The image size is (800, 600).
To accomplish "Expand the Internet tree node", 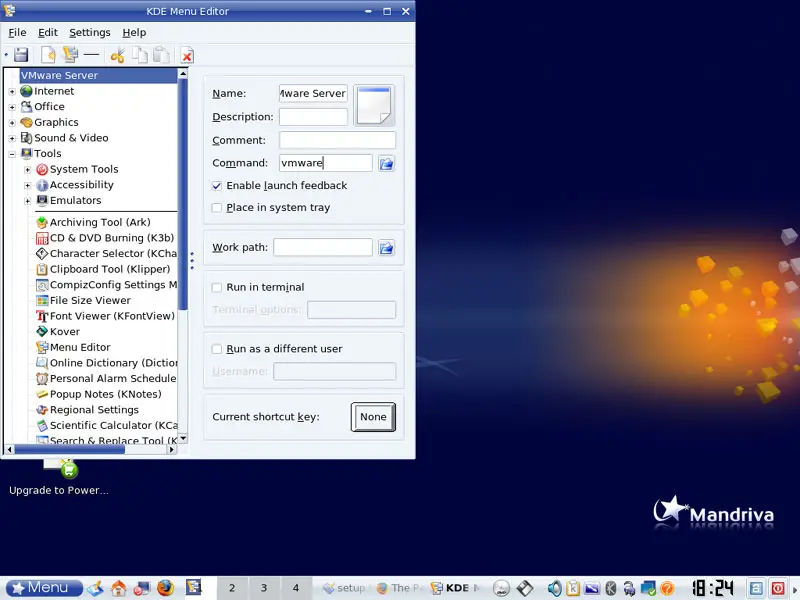I will (x=12, y=92).
